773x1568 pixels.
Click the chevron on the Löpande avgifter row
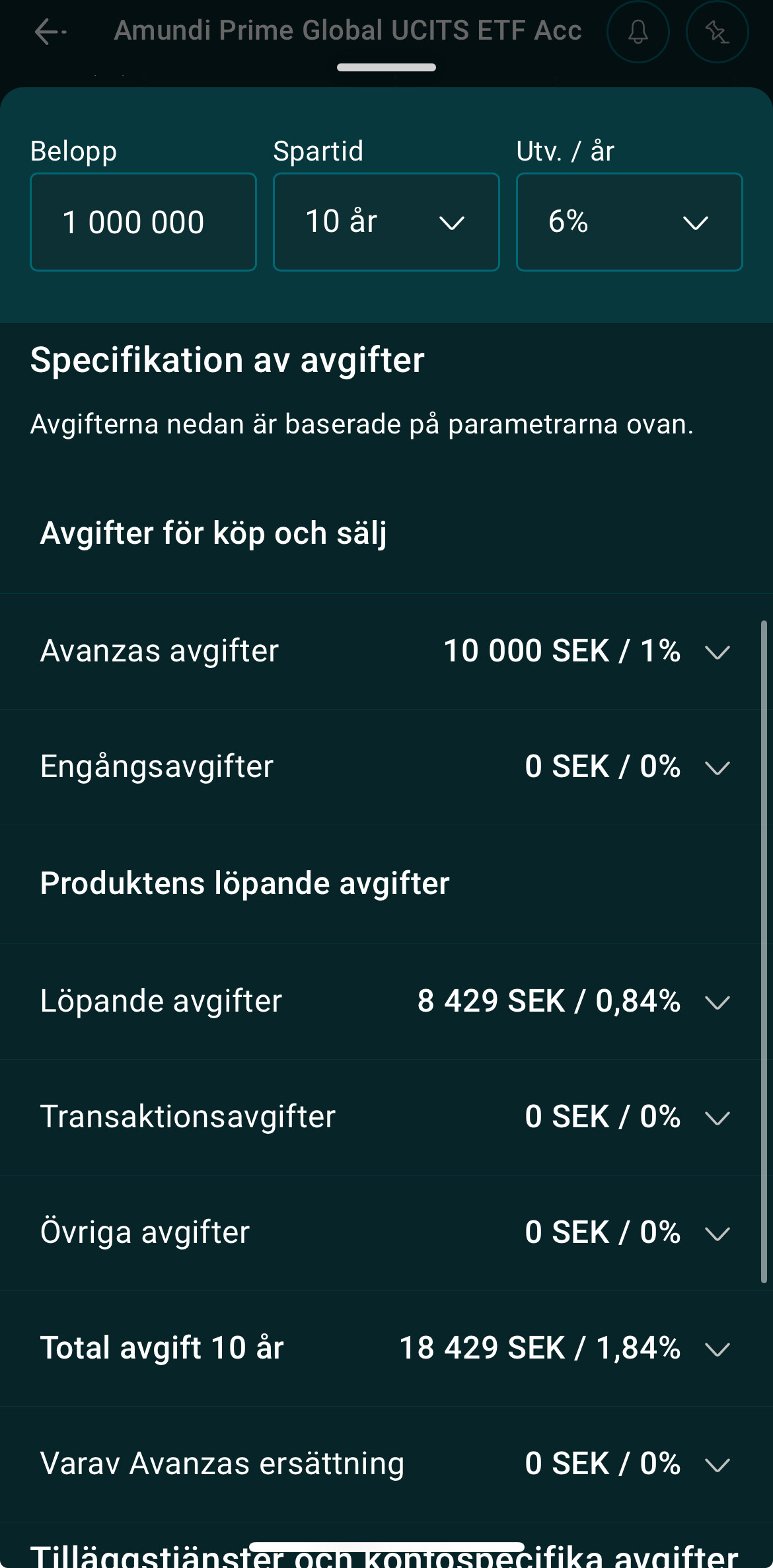click(x=717, y=1002)
